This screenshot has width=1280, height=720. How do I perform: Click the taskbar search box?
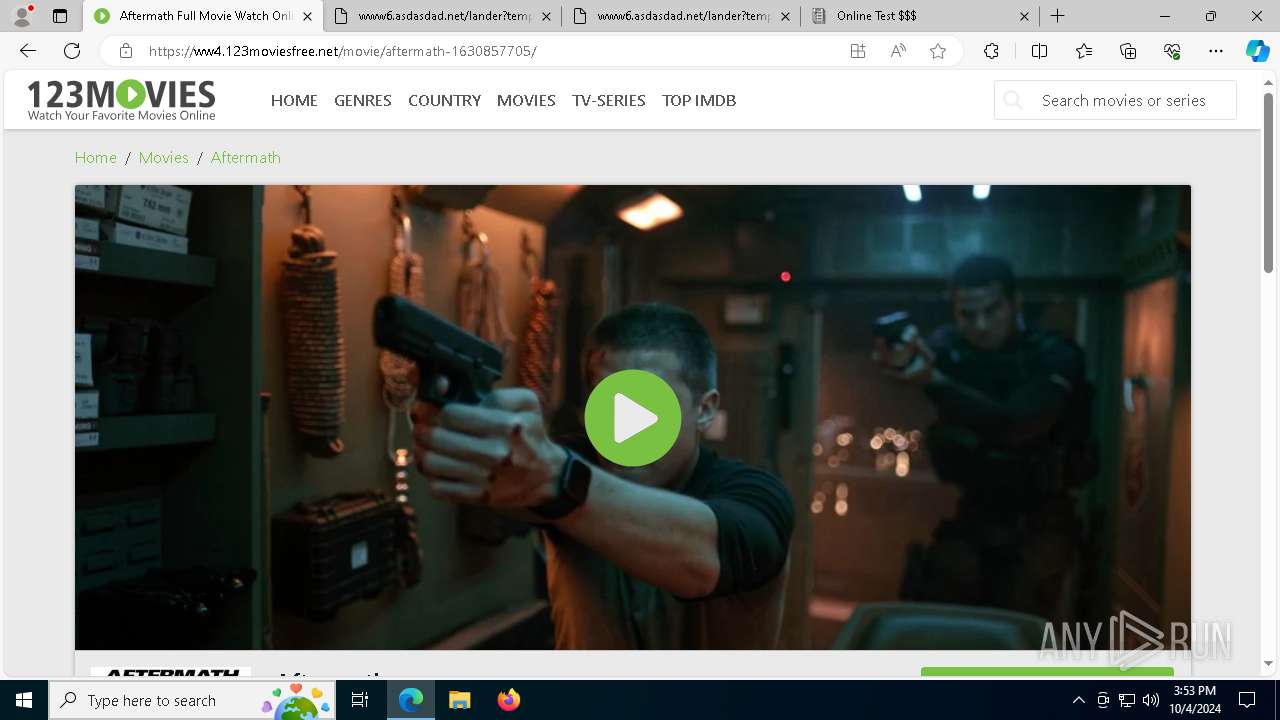tap(193, 700)
